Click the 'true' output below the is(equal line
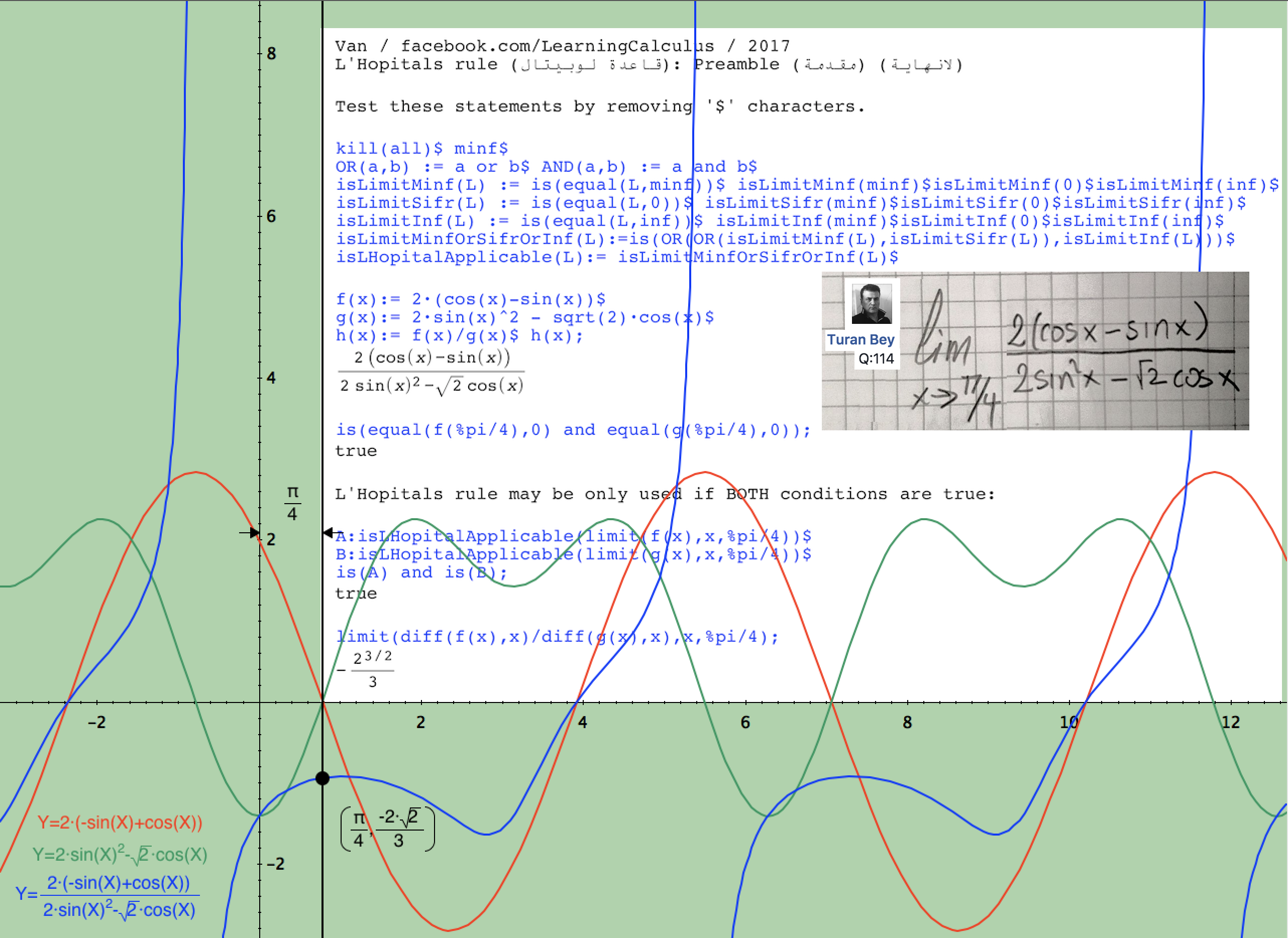The height and width of the screenshot is (938, 1288). pos(356,451)
